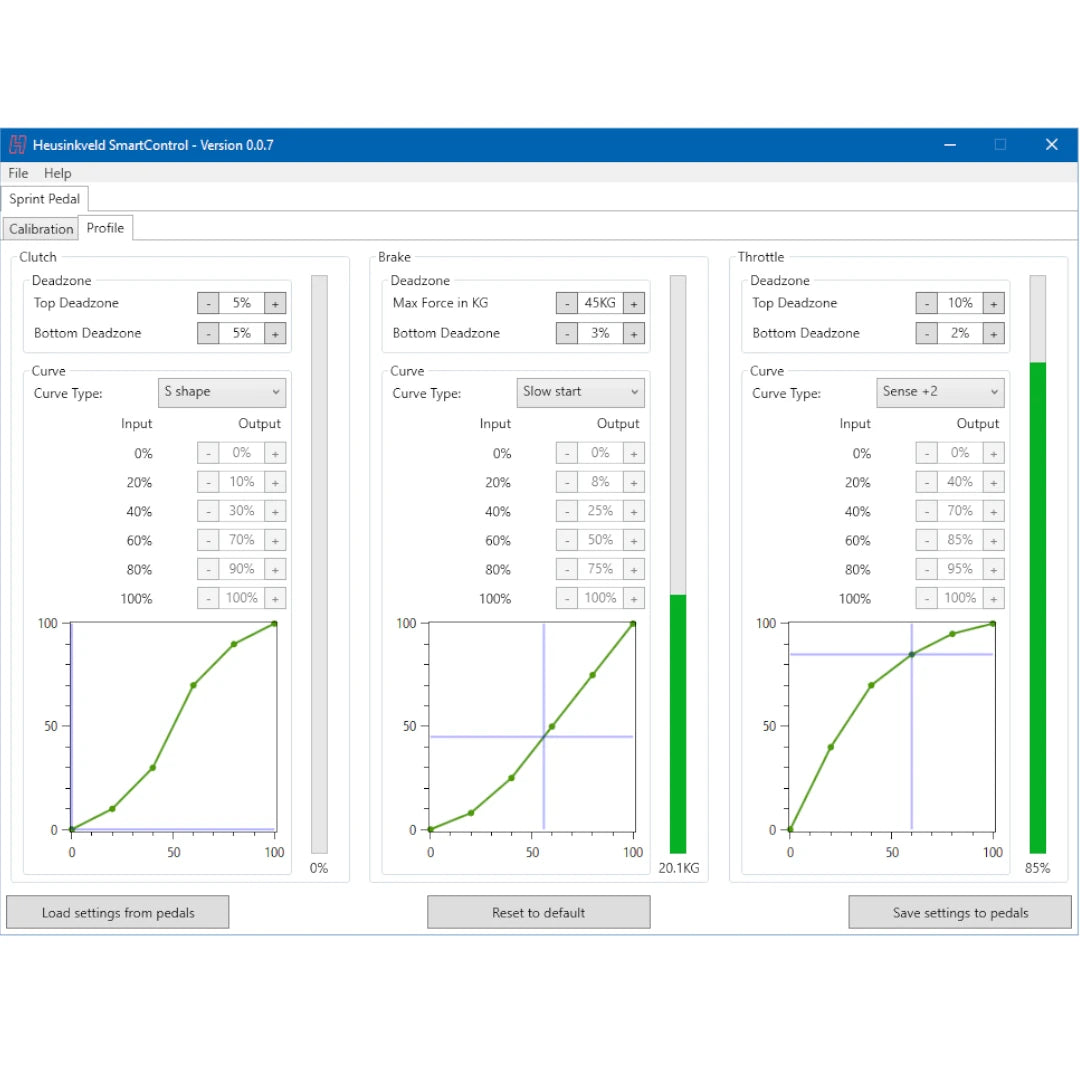The height and width of the screenshot is (1080, 1080).
Task: Open the Clutch Curve Type dropdown
Action: point(222,392)
